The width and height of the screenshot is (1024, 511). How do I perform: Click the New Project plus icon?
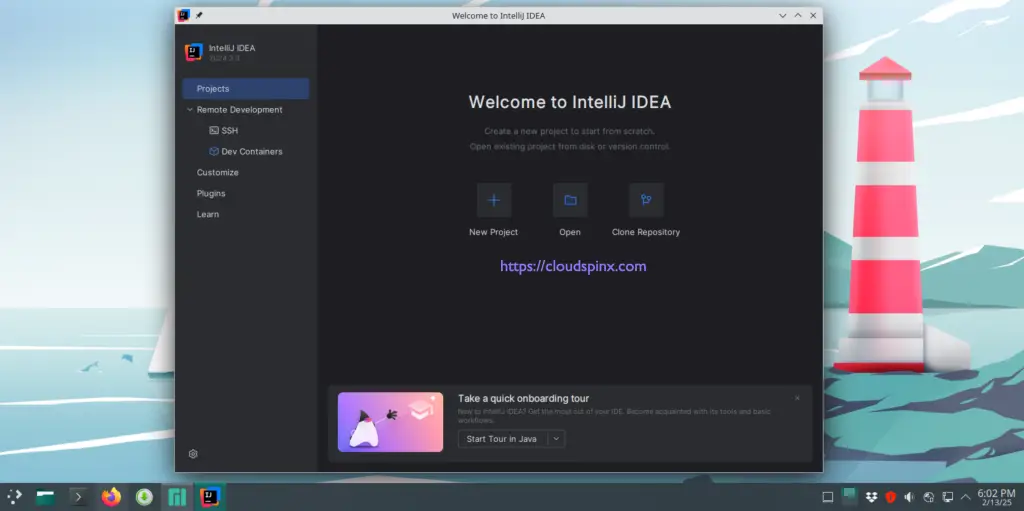coord(494,200)
